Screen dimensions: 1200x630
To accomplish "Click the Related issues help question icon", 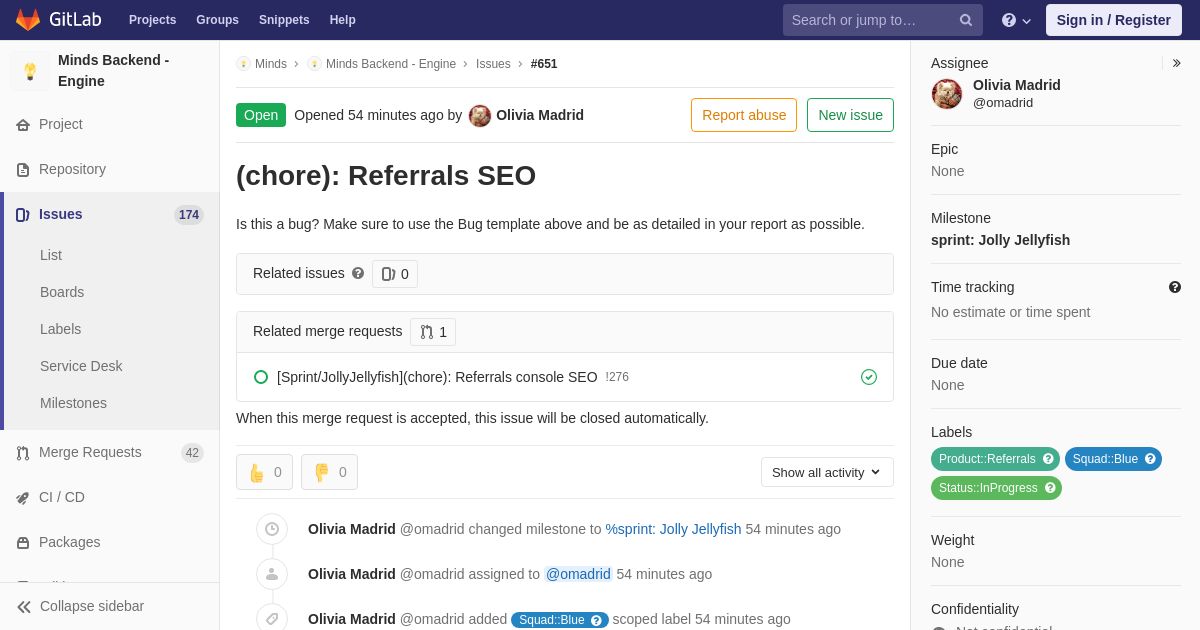I will [358, 273].
